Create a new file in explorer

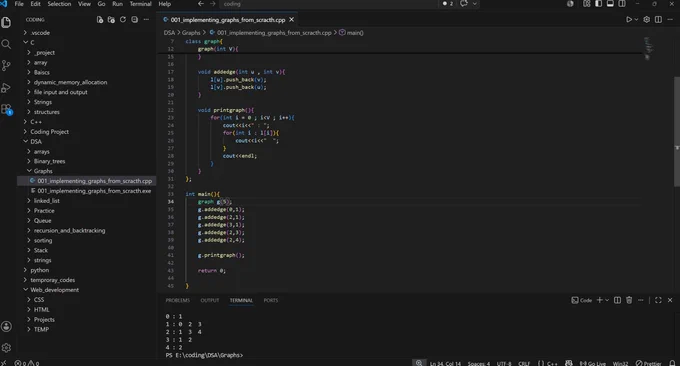coord(100,20)
